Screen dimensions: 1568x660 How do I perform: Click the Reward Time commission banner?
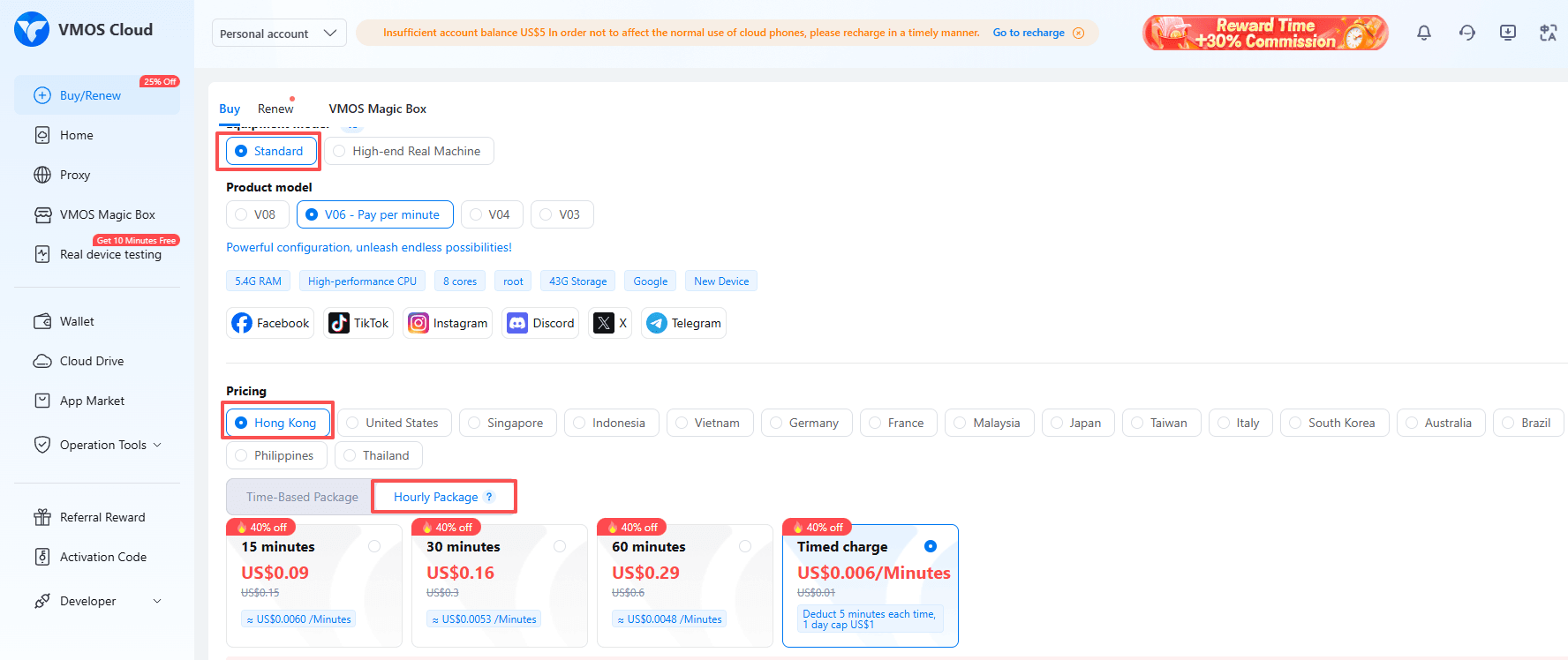tap(1264, 33)
